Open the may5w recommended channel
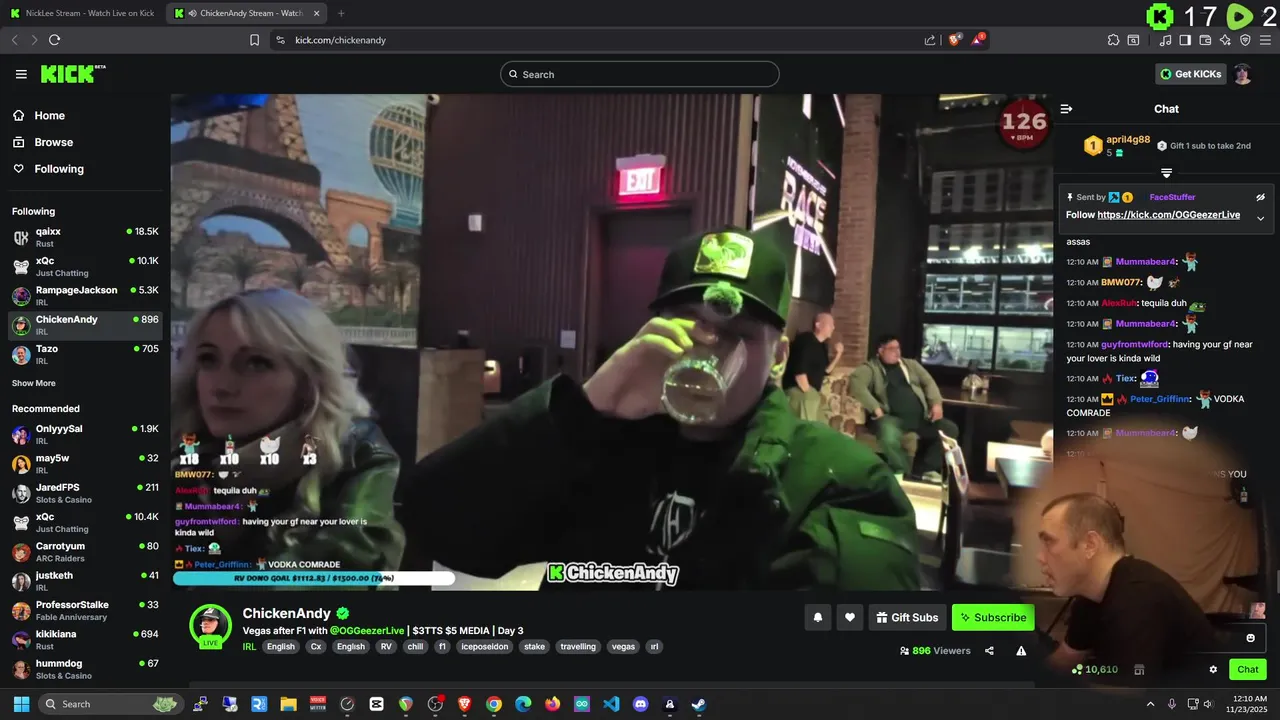The image size is (1280, 720). click(85, 463)
